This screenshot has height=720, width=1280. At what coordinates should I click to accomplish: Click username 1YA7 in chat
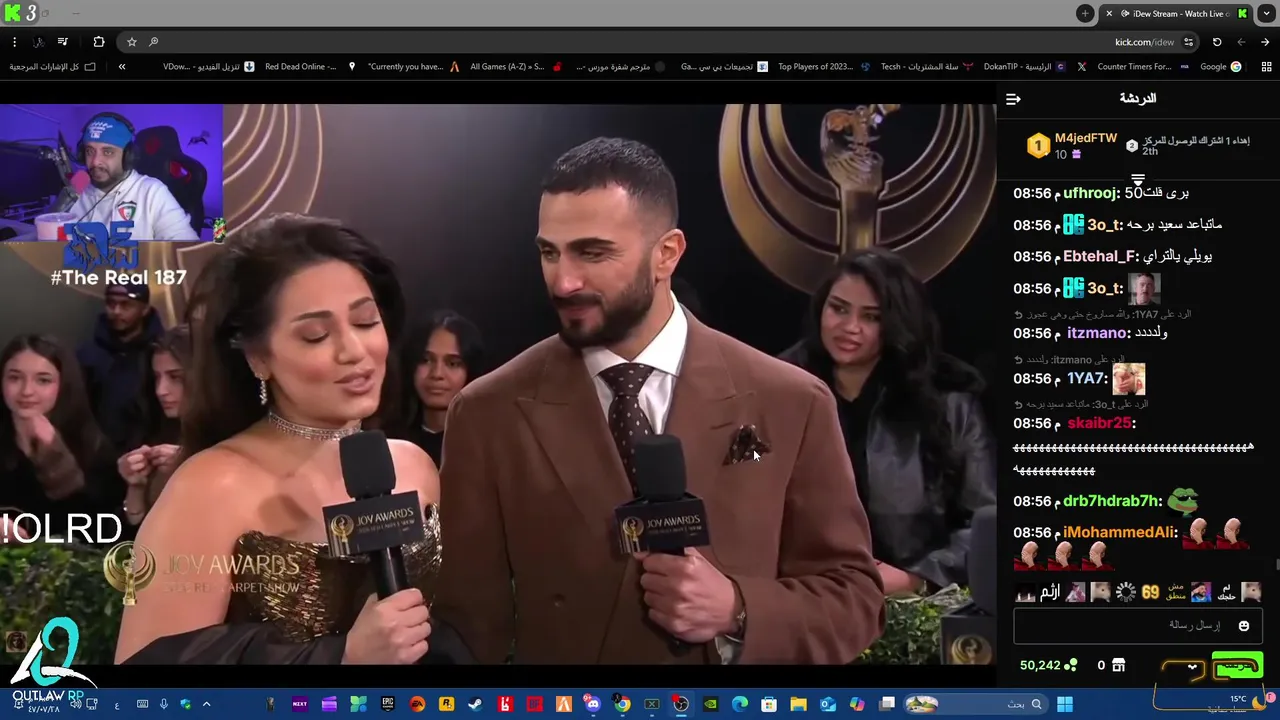tap(1085, 379)
